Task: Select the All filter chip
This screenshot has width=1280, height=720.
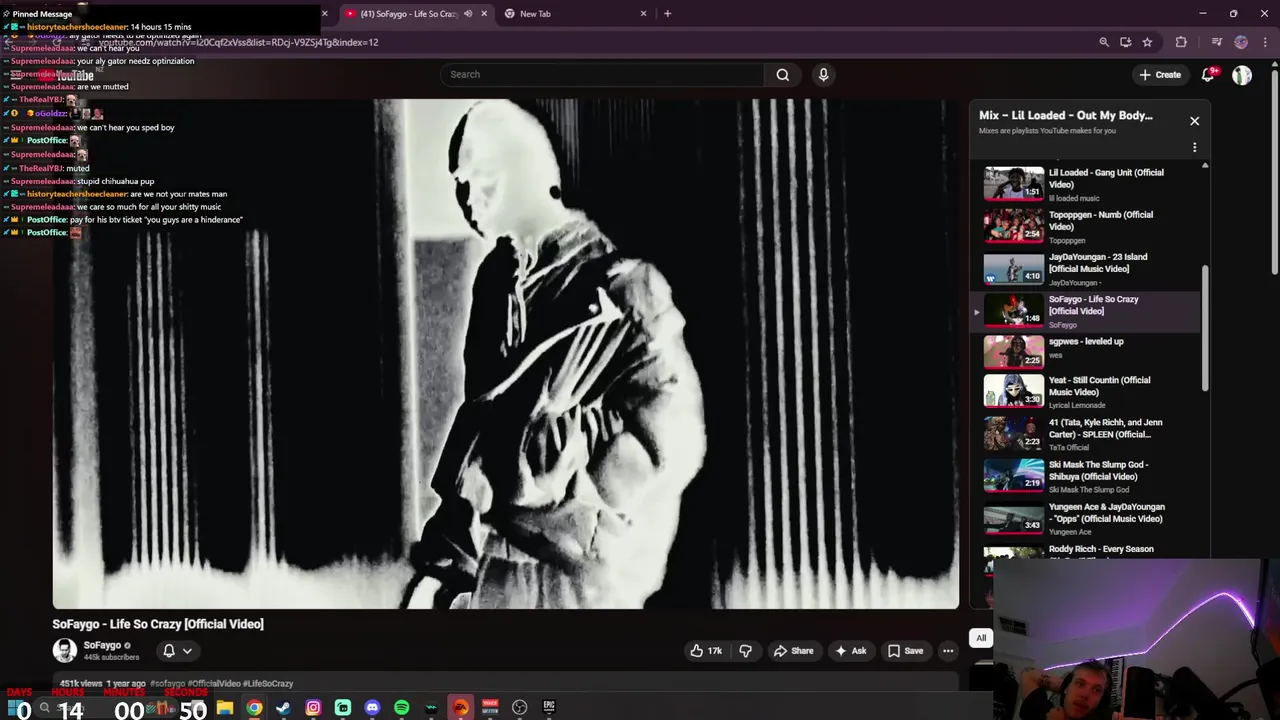Action: click(x=981, y=638)
